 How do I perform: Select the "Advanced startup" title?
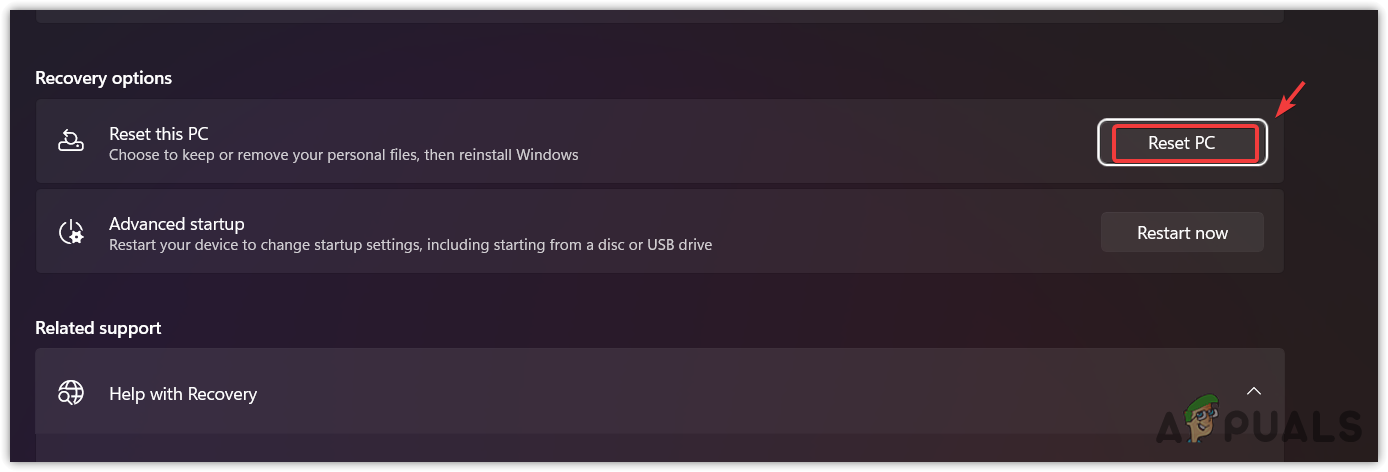[x=176, y=224]
